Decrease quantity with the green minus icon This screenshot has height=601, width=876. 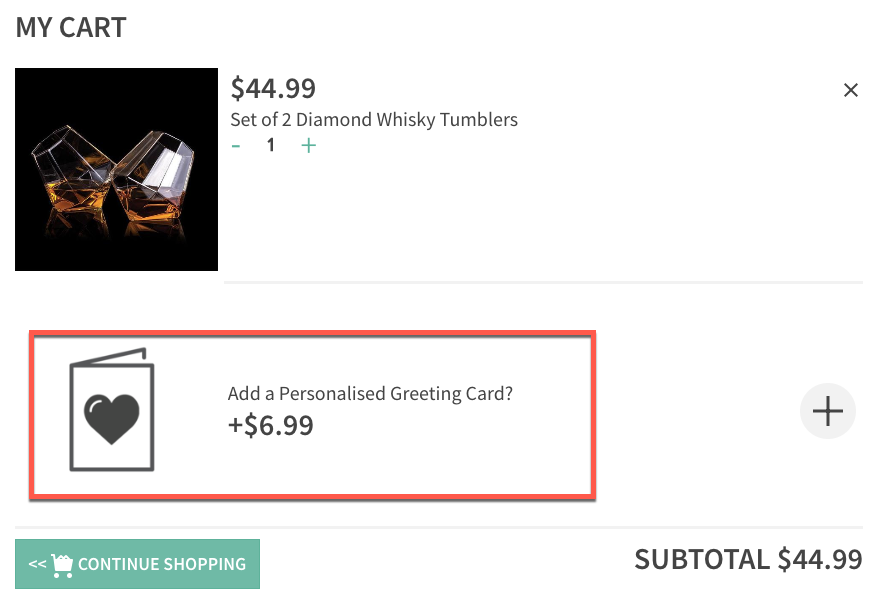point(236,146)
